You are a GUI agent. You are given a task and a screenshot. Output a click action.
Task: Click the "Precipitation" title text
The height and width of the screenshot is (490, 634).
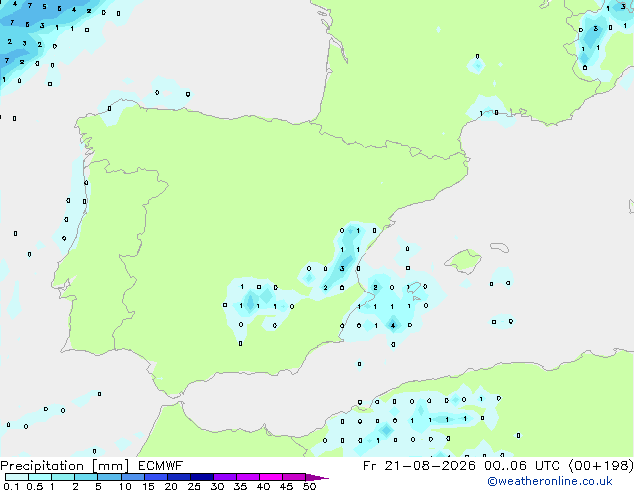[42, 466]
